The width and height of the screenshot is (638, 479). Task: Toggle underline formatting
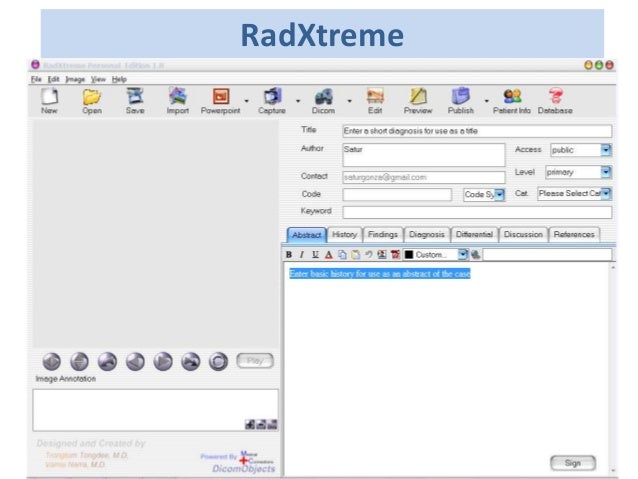pos(315,255)
